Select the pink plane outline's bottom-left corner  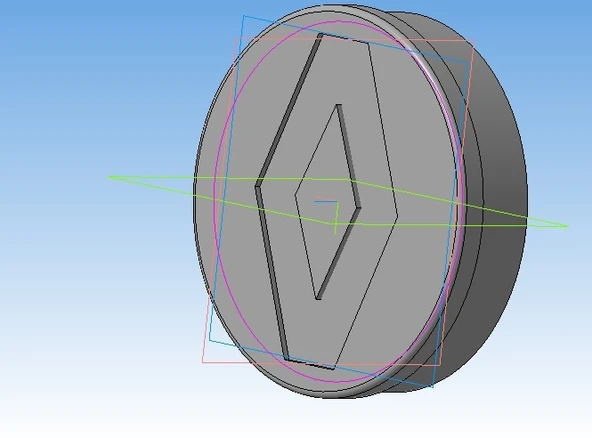[x=203, y=362]
